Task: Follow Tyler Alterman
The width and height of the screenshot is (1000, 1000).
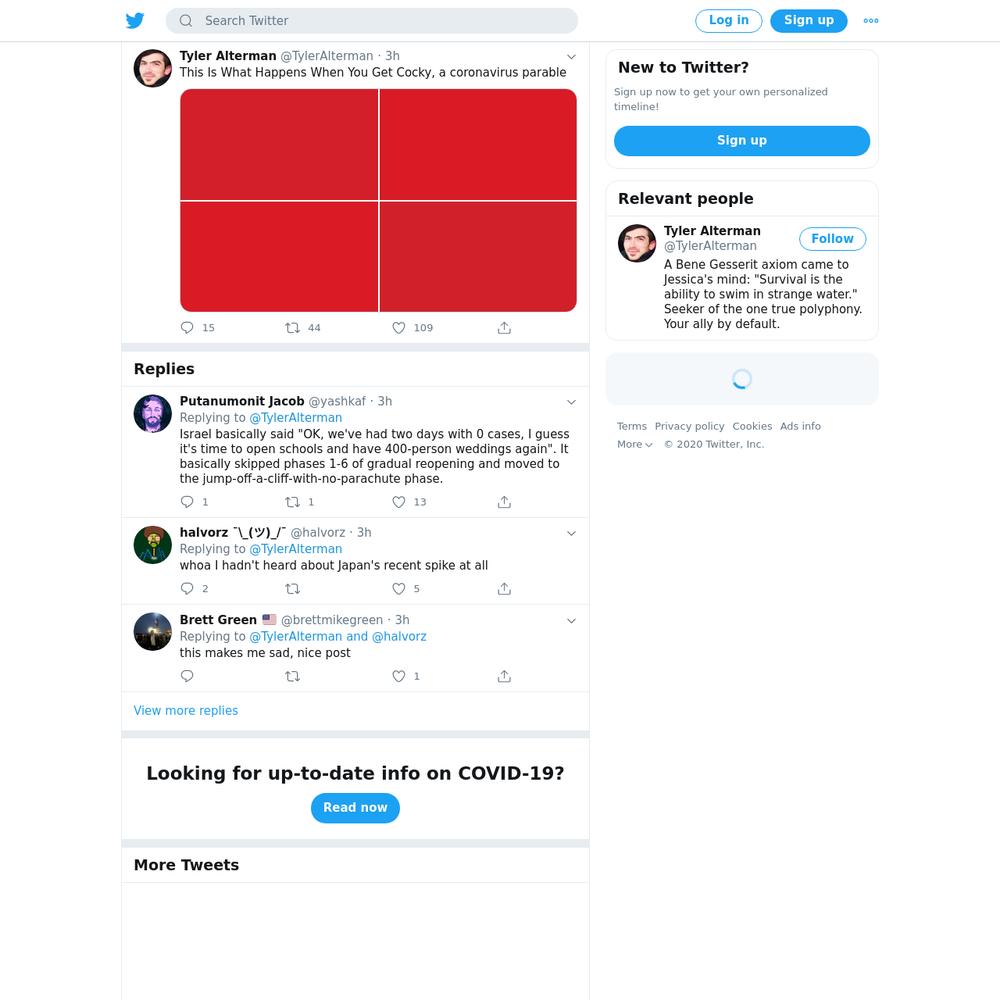Action: 832,239
